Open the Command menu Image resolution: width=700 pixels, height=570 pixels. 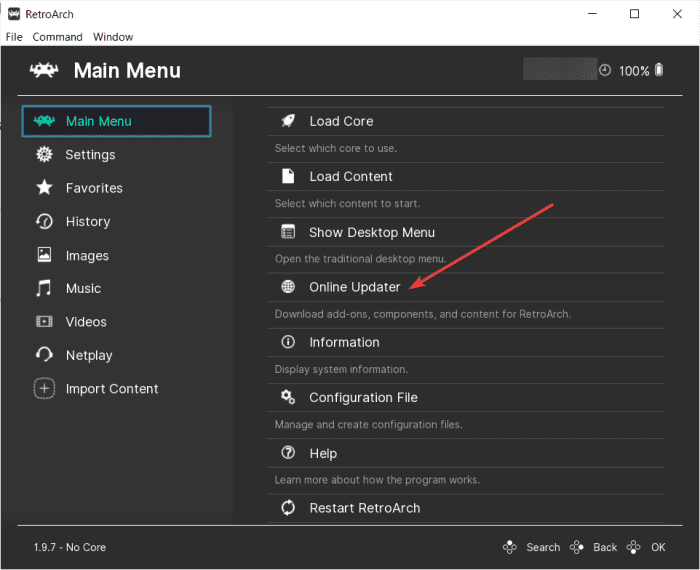(57, 37)
